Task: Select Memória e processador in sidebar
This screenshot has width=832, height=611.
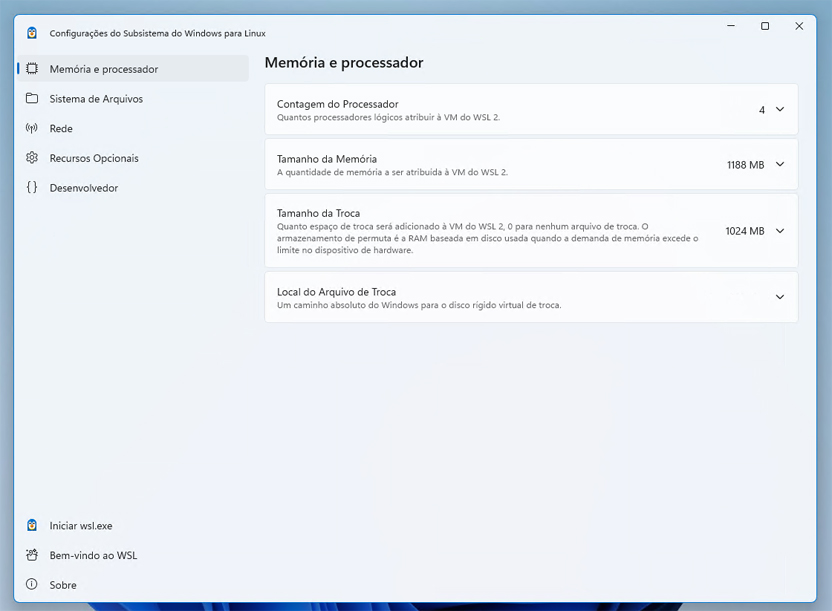Action: tap(133, 69)
